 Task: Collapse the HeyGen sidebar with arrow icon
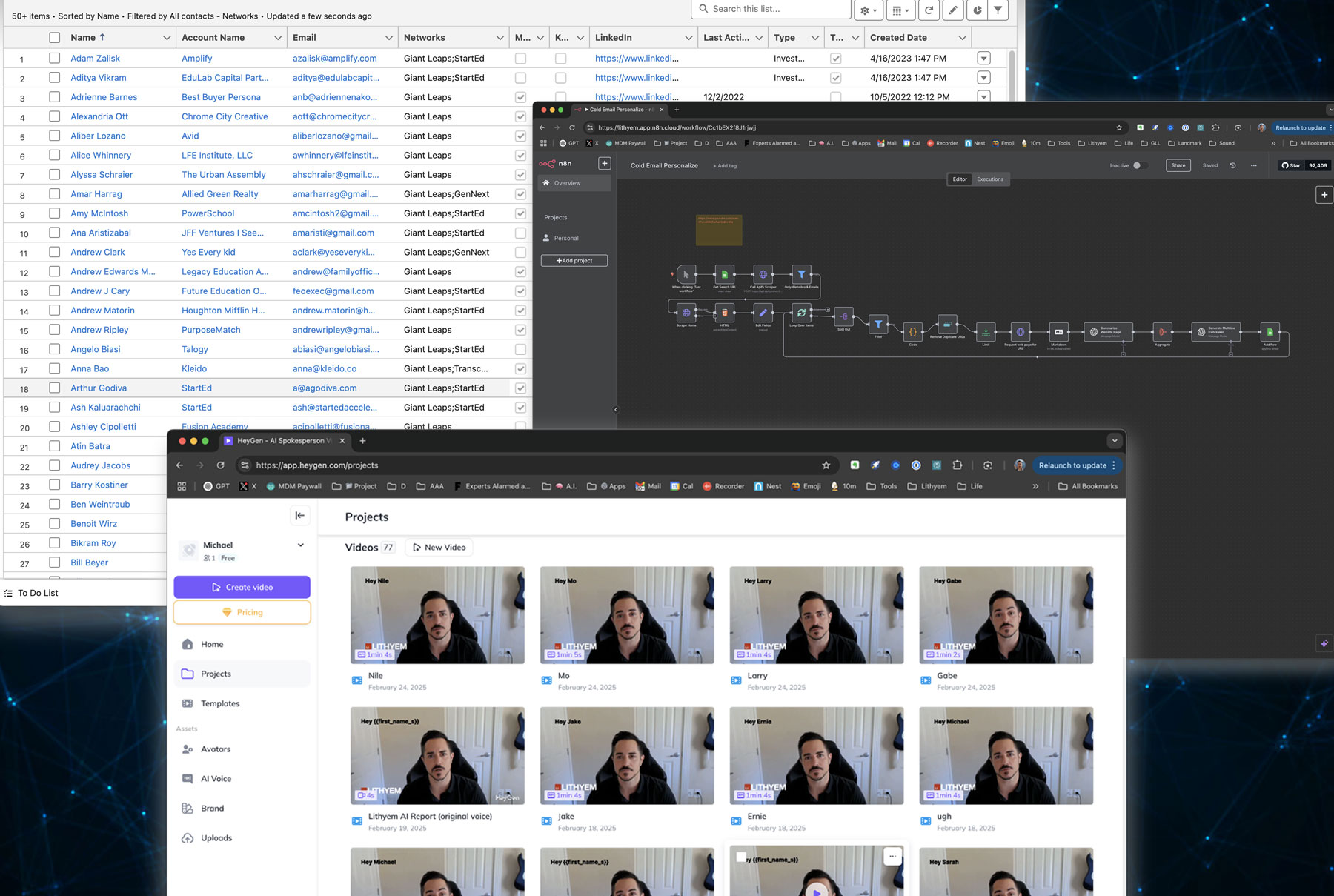click(300, 515)
